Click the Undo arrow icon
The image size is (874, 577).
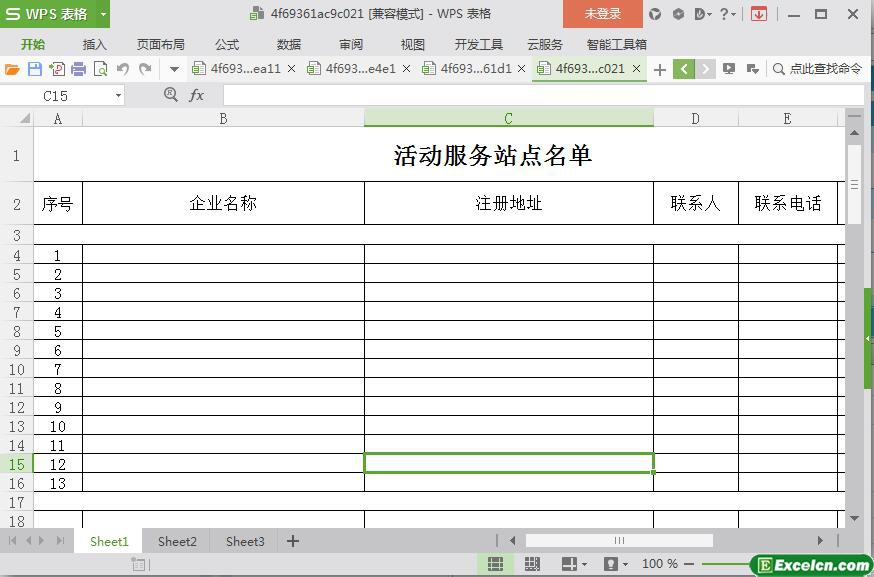tap(123, 69)
